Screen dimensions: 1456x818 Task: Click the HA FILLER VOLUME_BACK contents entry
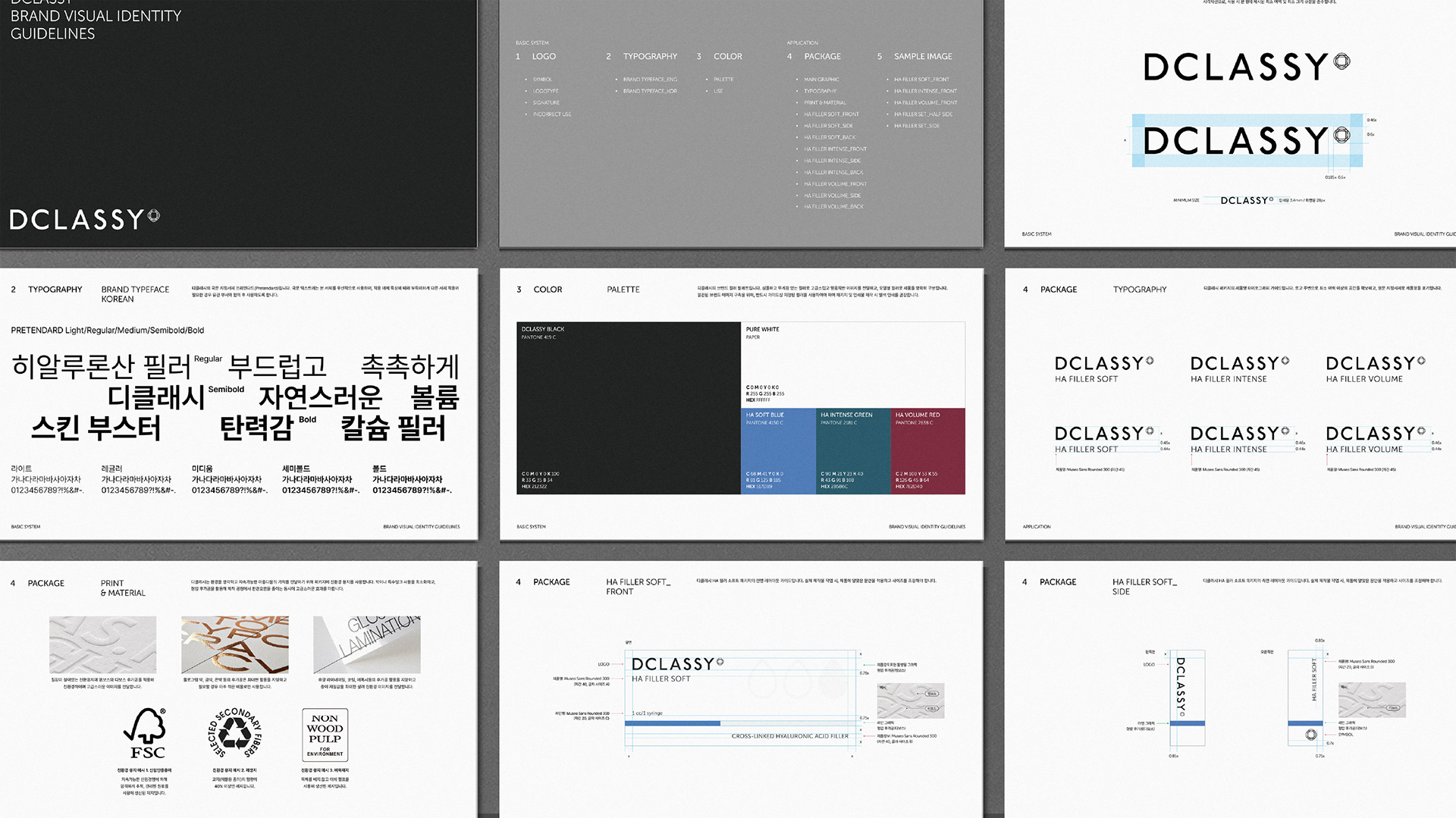pyautogui.click(x=833, y=206)
